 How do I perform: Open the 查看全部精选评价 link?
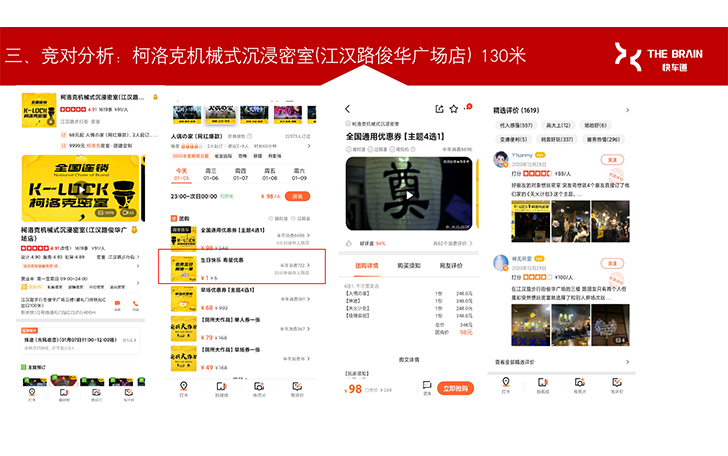coord(514,362)
